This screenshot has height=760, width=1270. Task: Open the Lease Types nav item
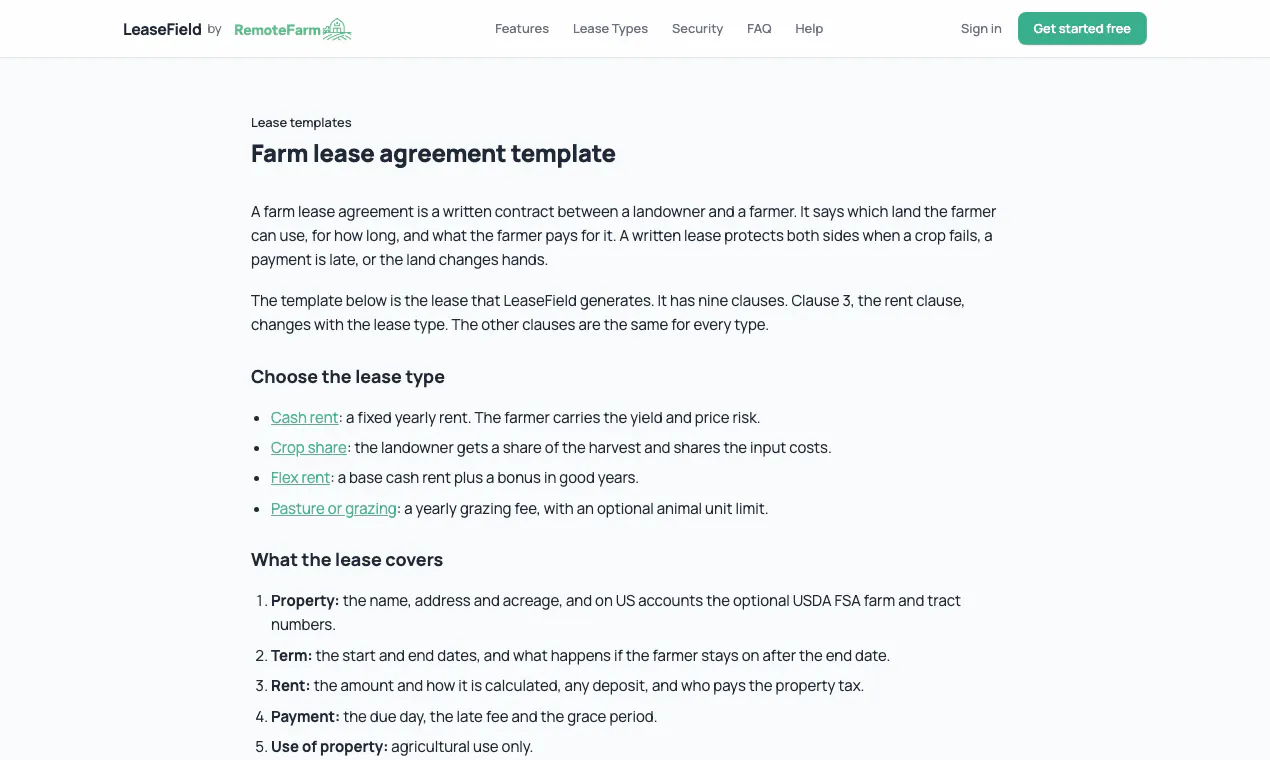tap(610, 29)
